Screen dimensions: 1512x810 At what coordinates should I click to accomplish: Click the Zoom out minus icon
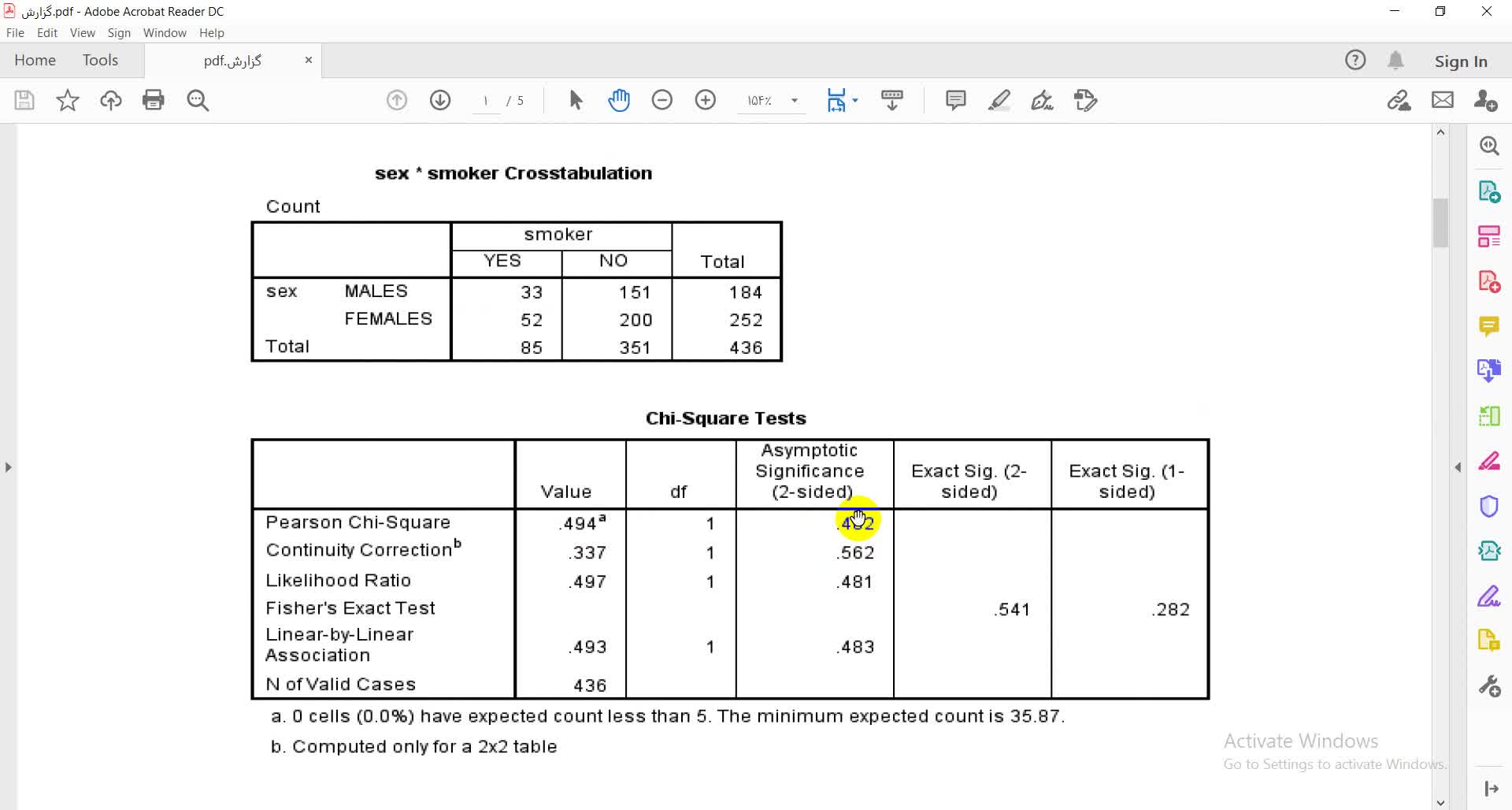661,100
